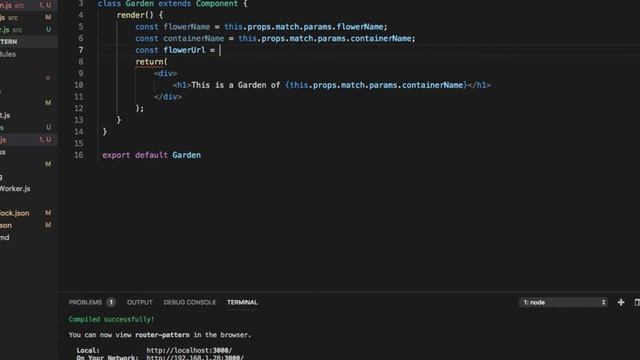Open the http://192.168.1.28:3000/ network link

[x=195, y=357]
